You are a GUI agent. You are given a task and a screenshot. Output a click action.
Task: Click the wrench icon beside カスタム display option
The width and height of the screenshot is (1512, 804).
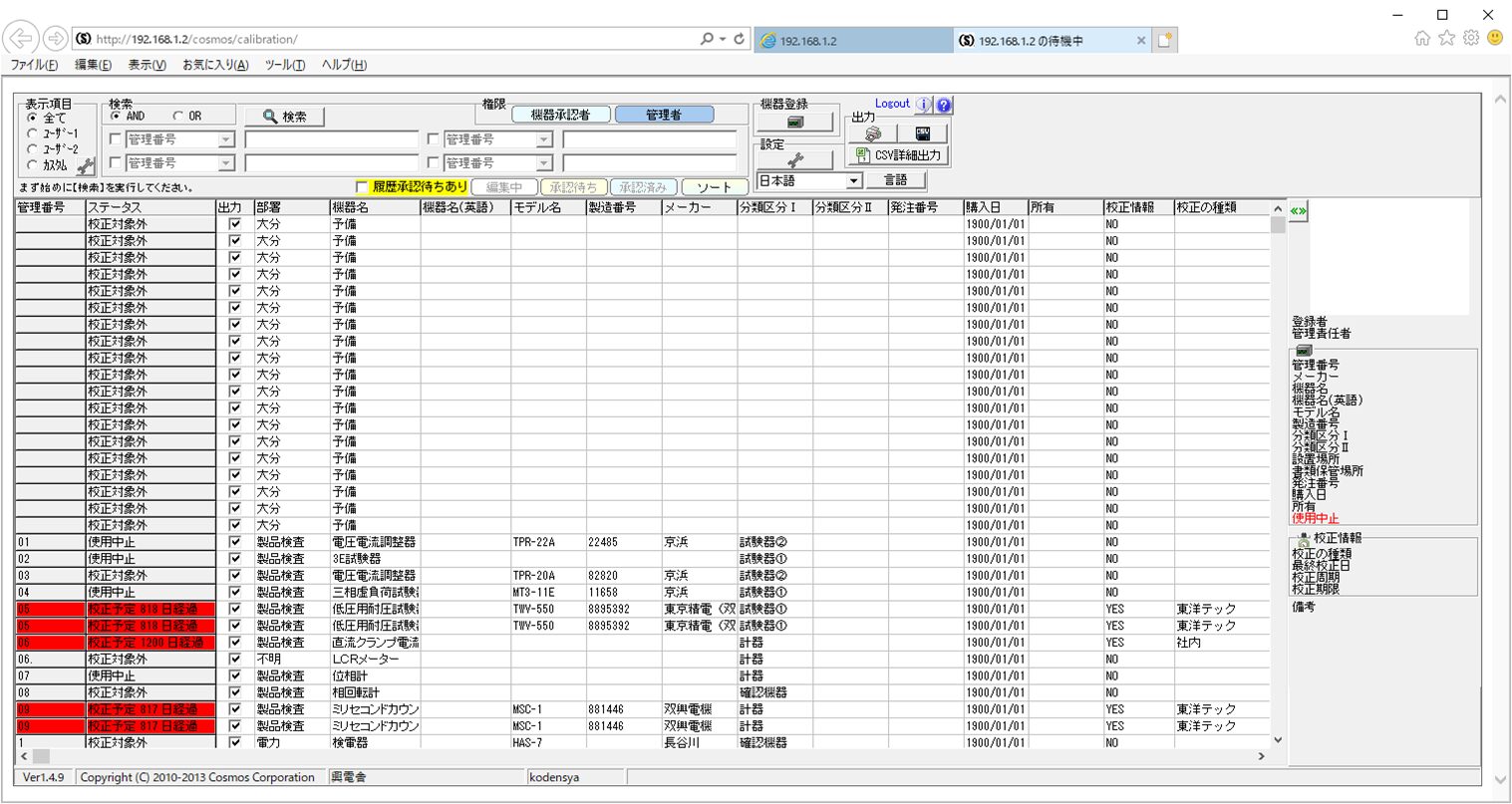pyautogui.click(x=86, y=165)
